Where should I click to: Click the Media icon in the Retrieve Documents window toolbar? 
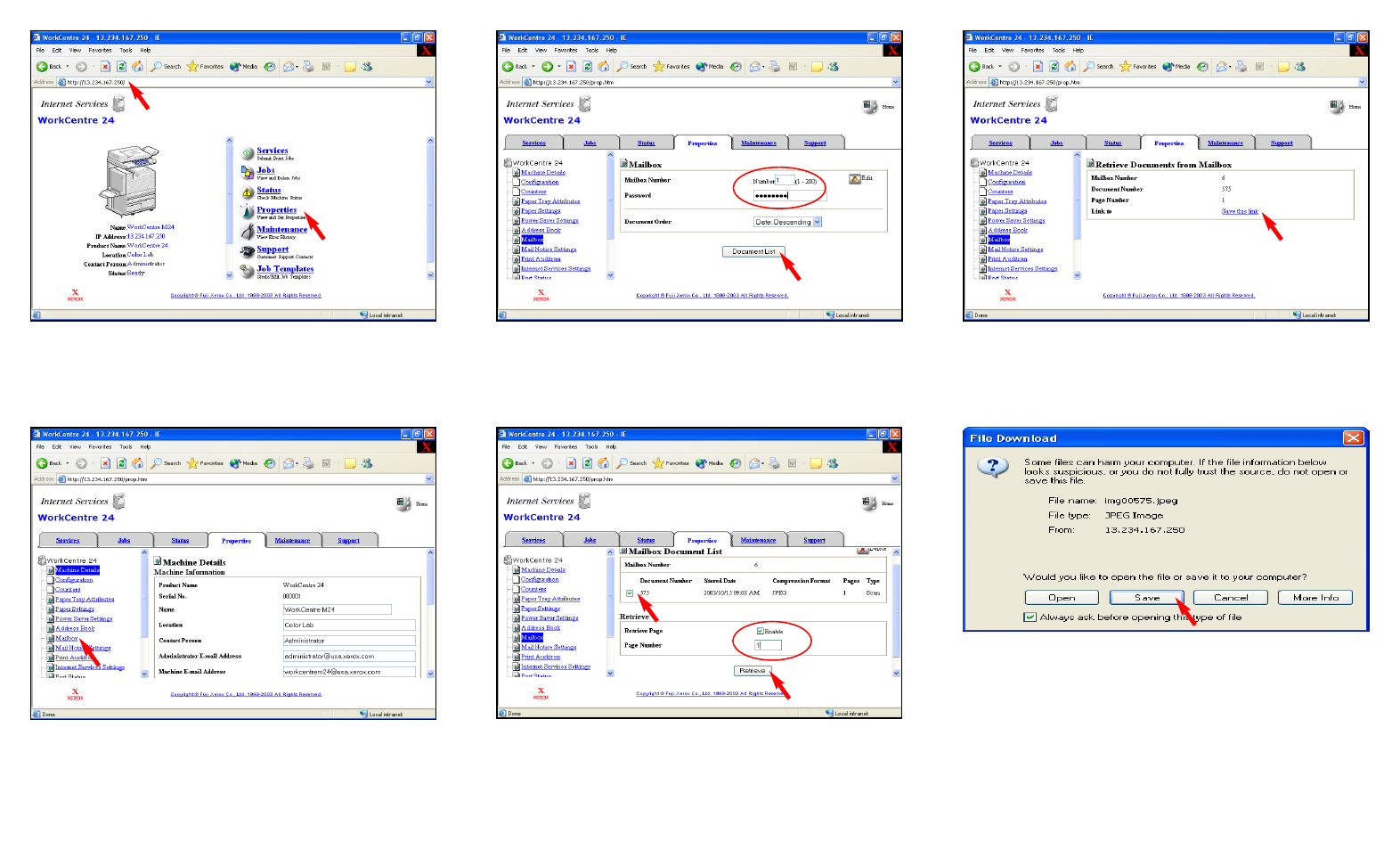click(x=1168, y=67)
